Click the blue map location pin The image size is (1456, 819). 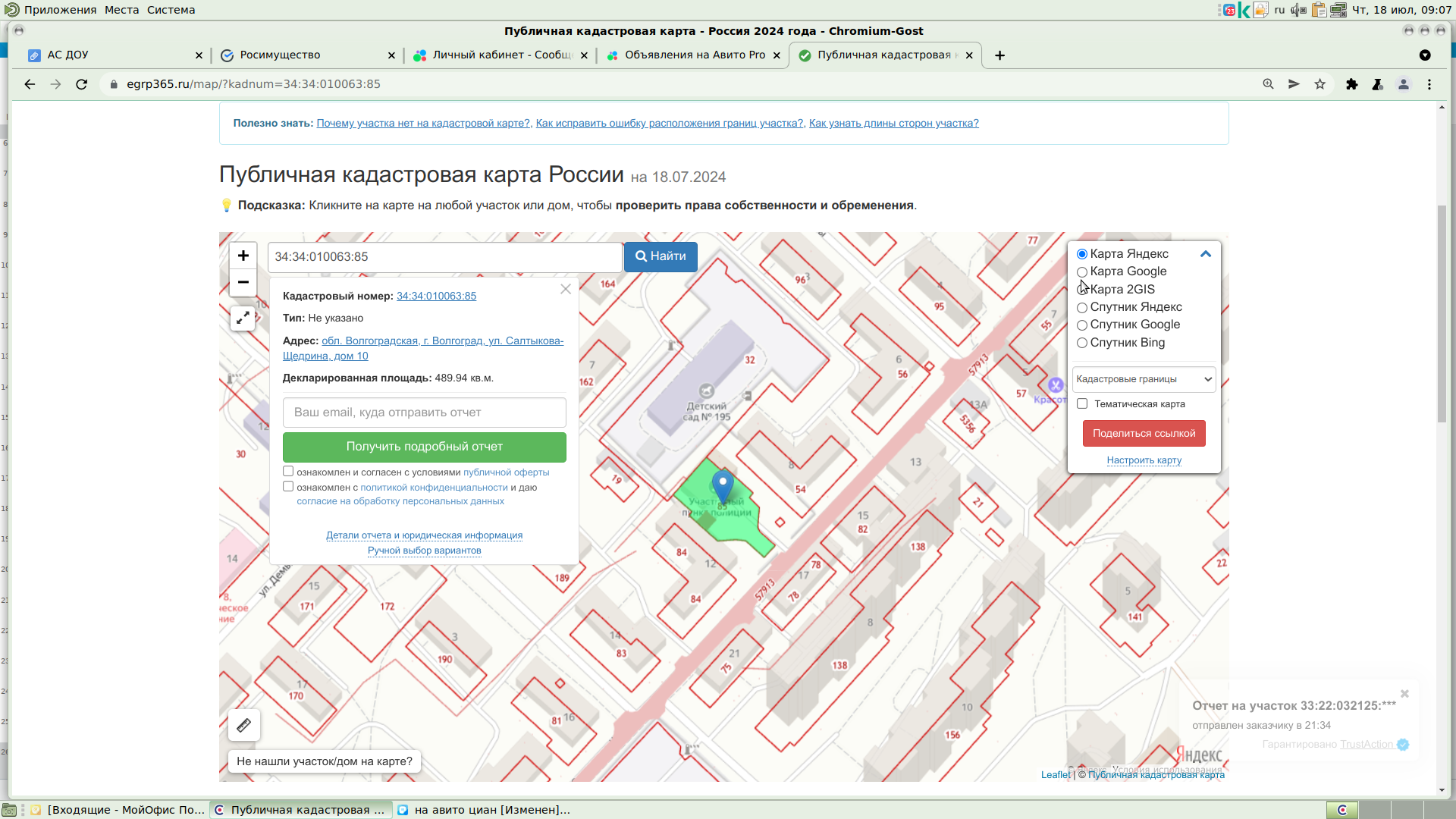723,485
